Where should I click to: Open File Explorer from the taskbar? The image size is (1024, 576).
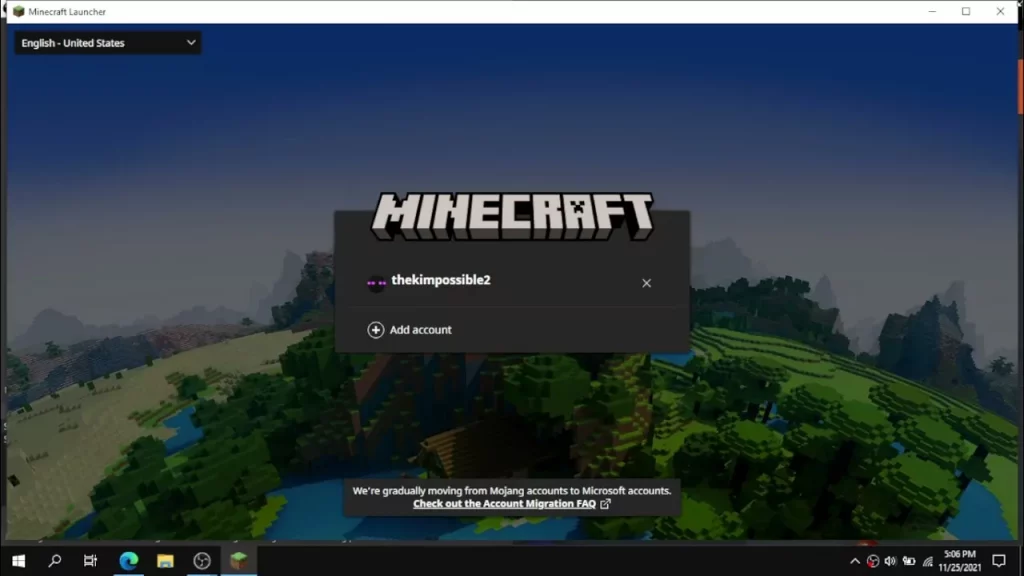click(165, 560)
